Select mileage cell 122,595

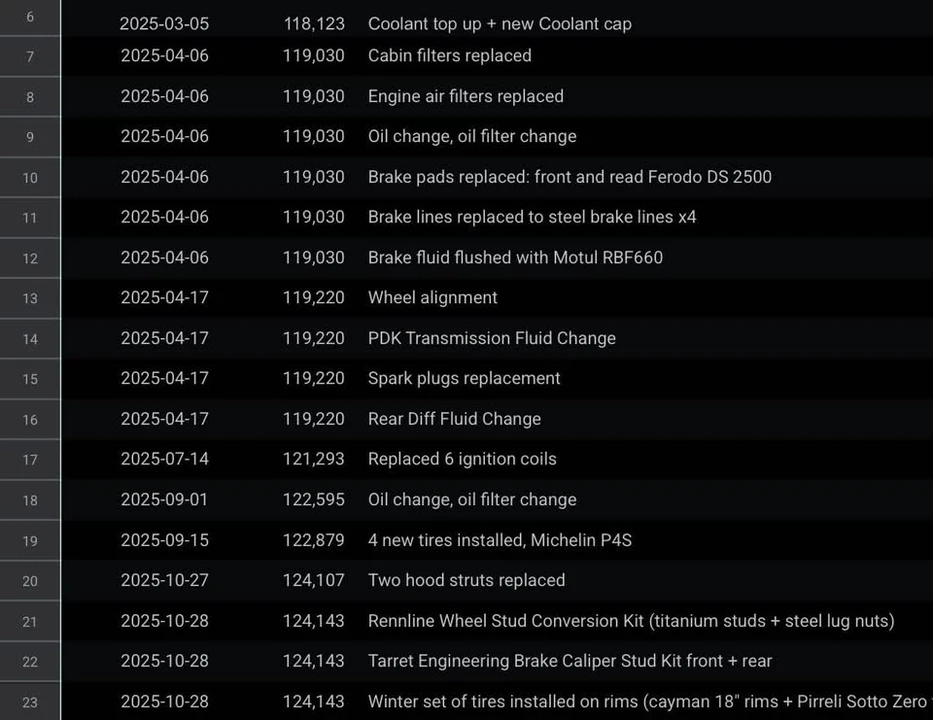(x=314, y=499)
